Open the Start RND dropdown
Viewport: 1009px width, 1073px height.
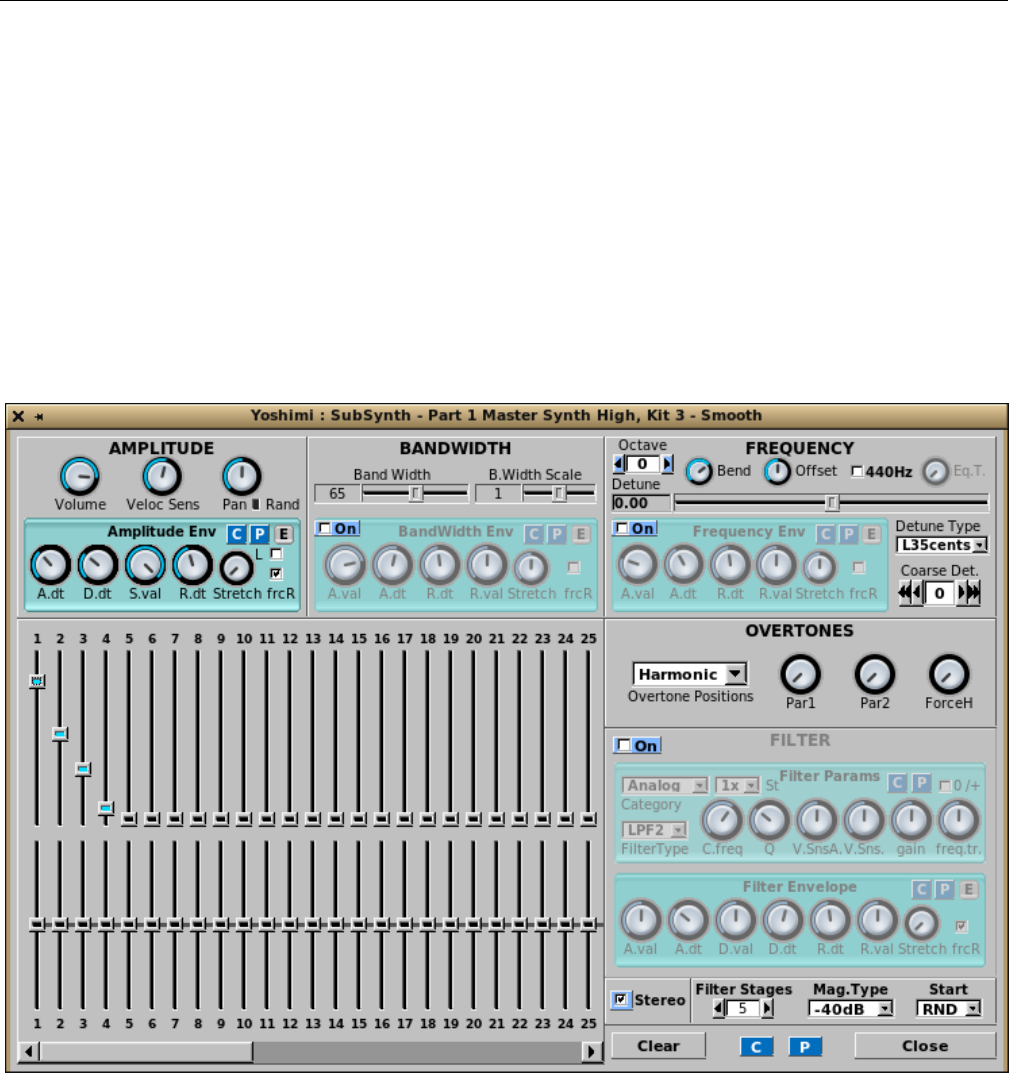(949, 1009)
